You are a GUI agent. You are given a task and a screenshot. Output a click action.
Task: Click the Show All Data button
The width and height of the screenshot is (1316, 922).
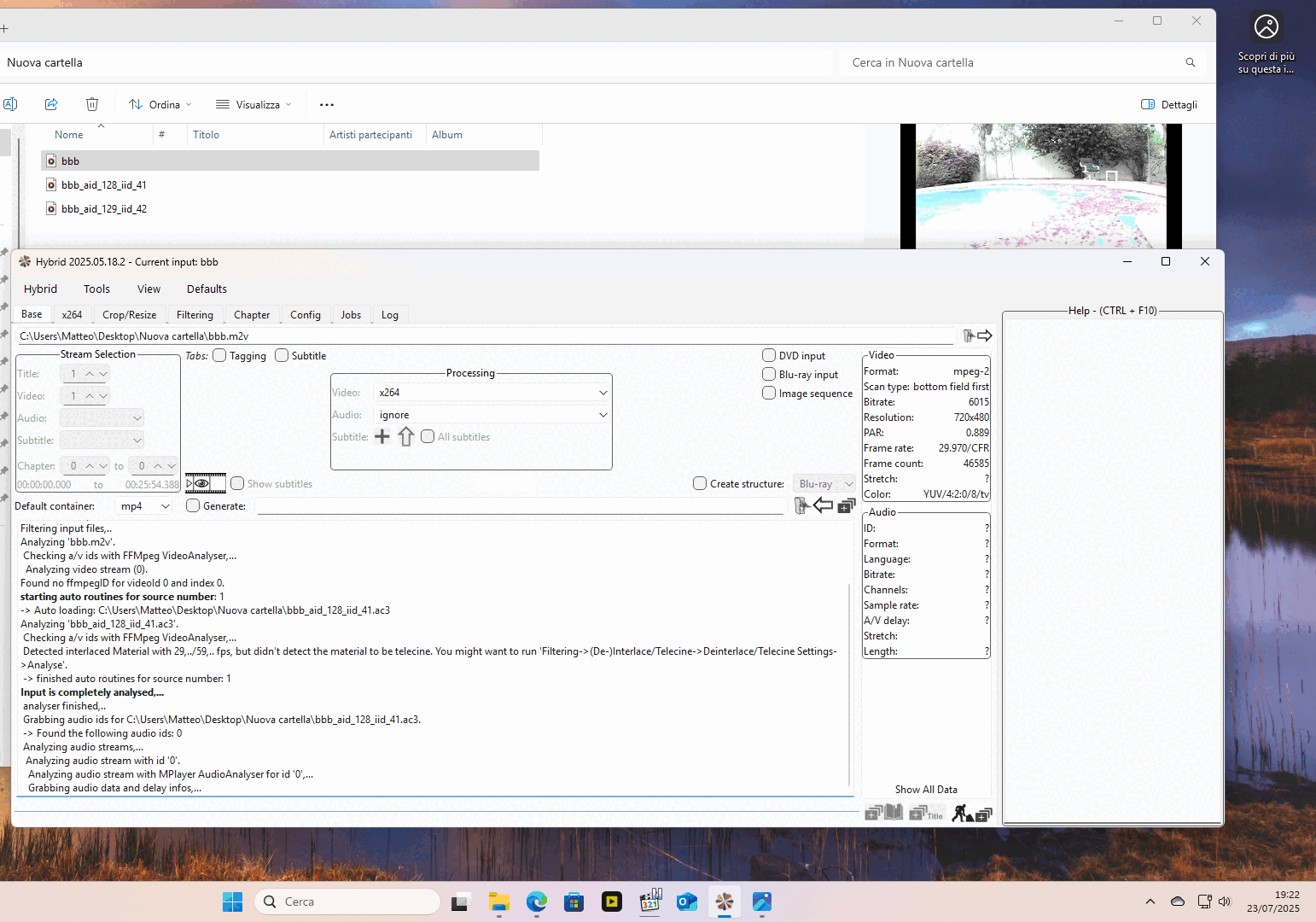(926, 790)
